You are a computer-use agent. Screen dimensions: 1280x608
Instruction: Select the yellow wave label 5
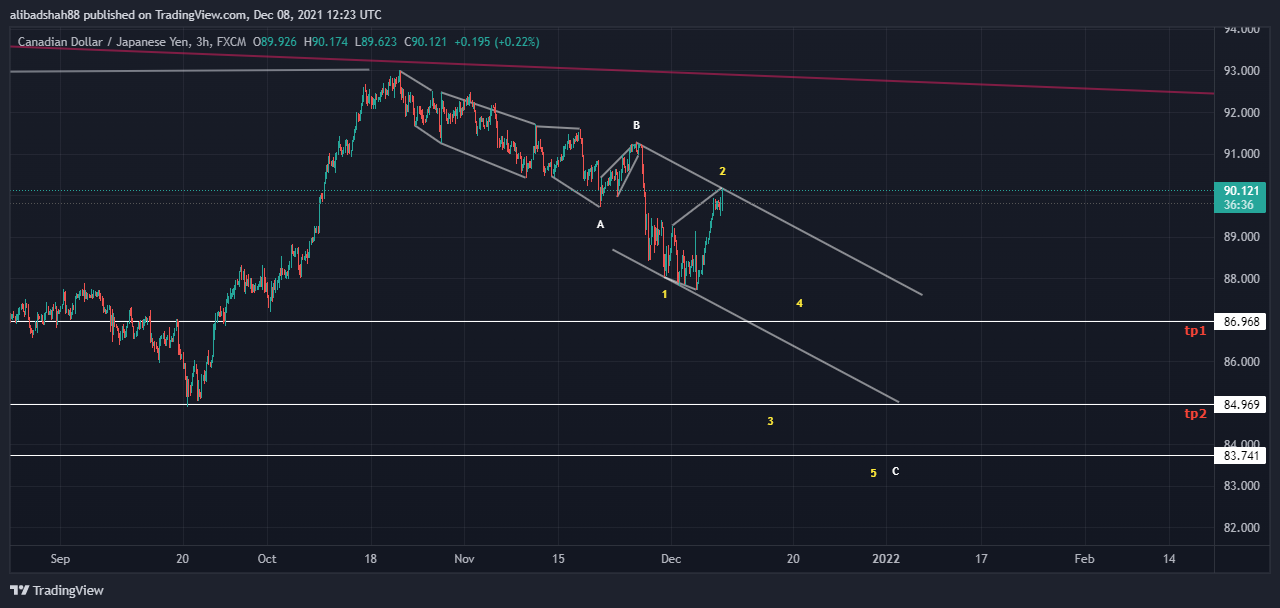[x=873, y=473]
